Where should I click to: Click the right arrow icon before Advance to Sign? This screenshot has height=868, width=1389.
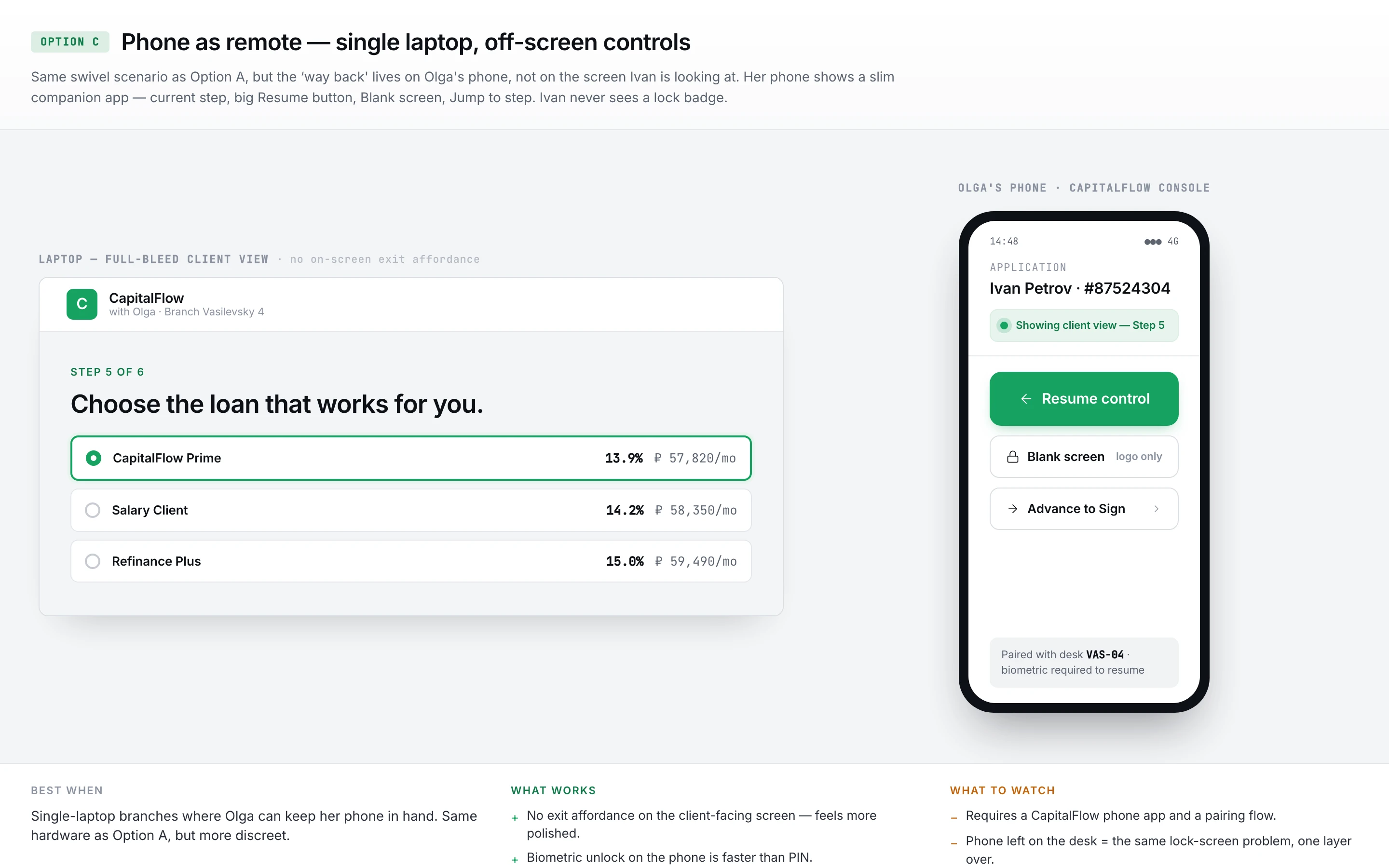(x=1012, y=509)
